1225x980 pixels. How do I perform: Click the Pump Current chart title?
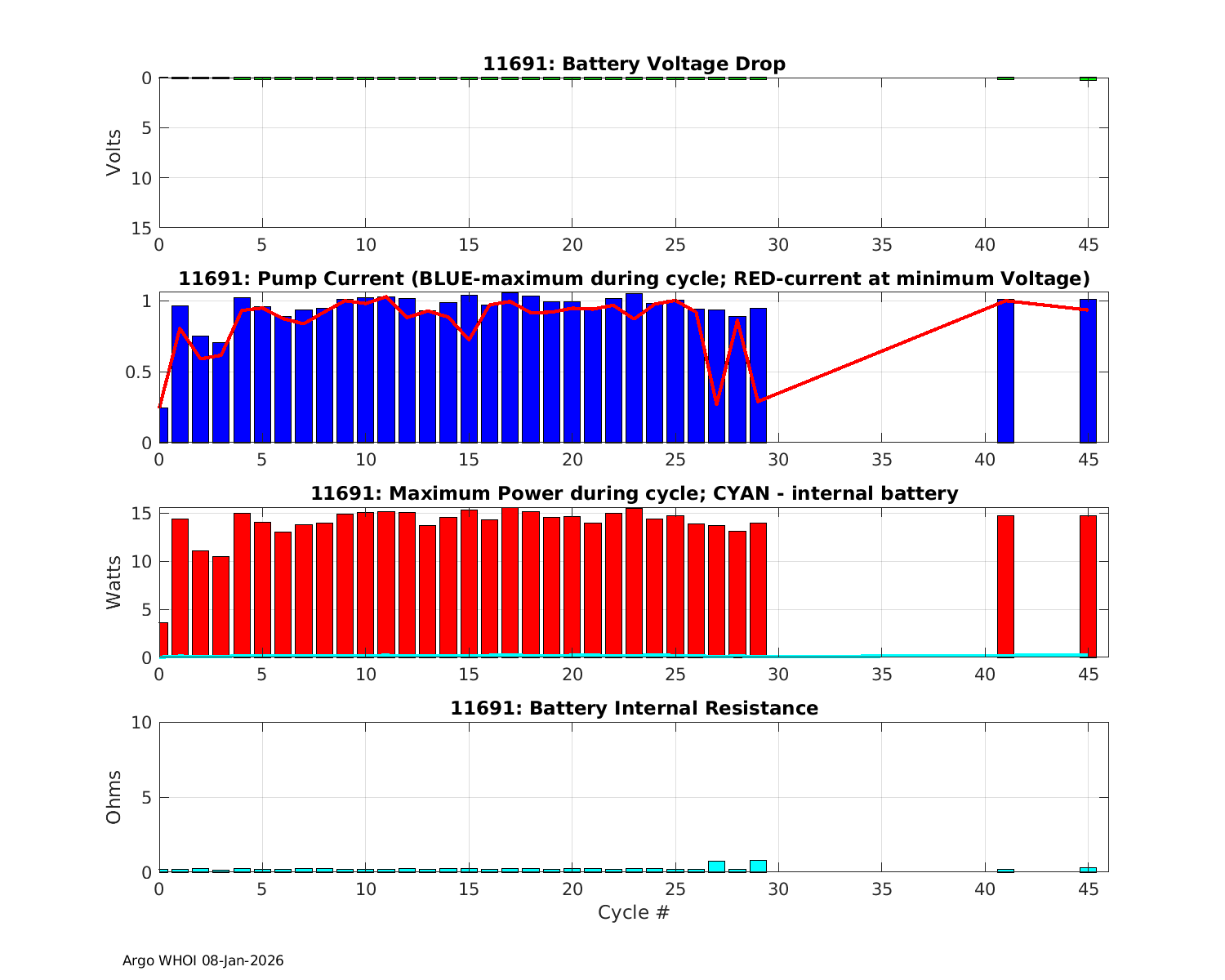tap(634, 278)
